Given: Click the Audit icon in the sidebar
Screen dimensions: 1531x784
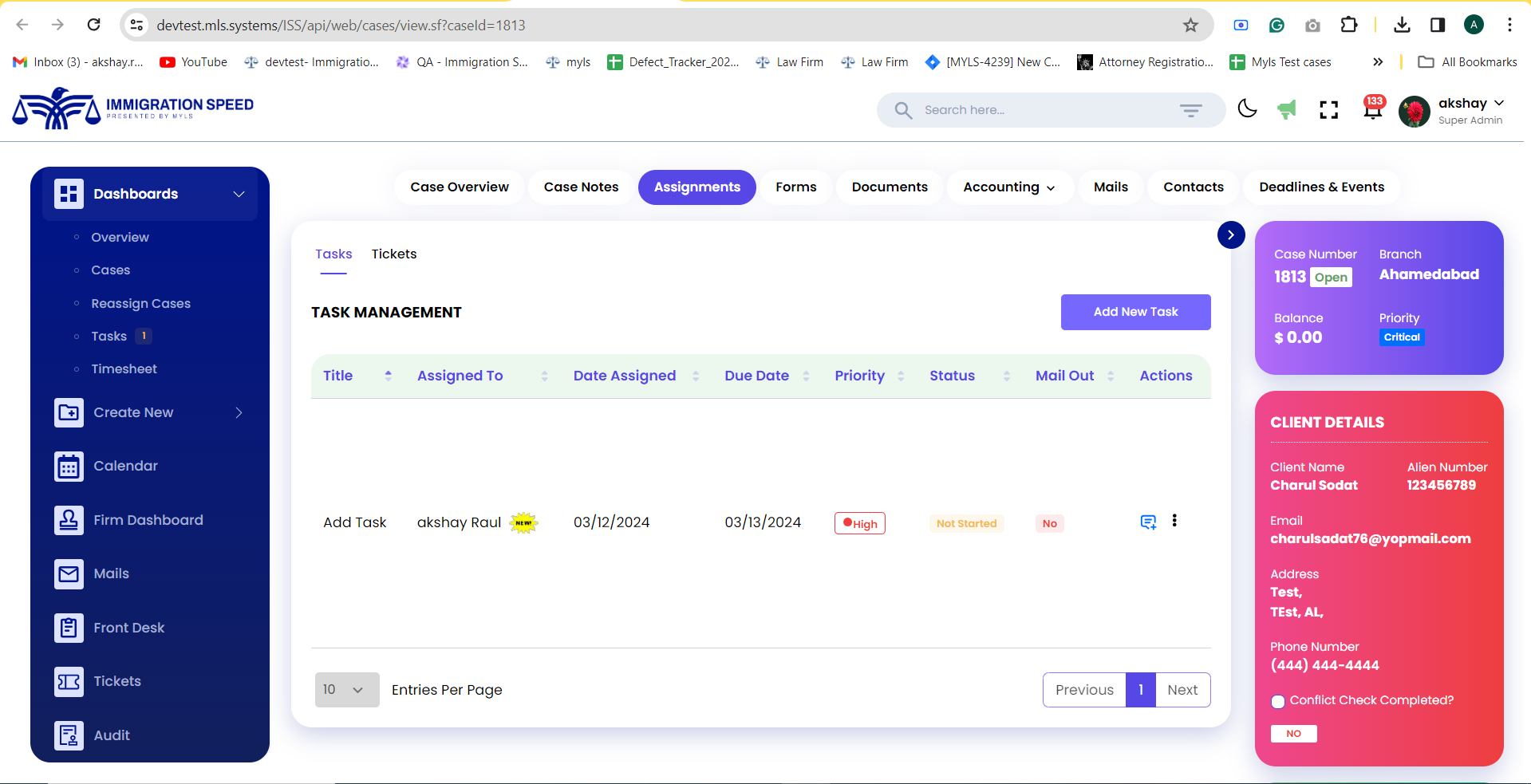Looking at the screenshot, I should [x=69, y=735].
